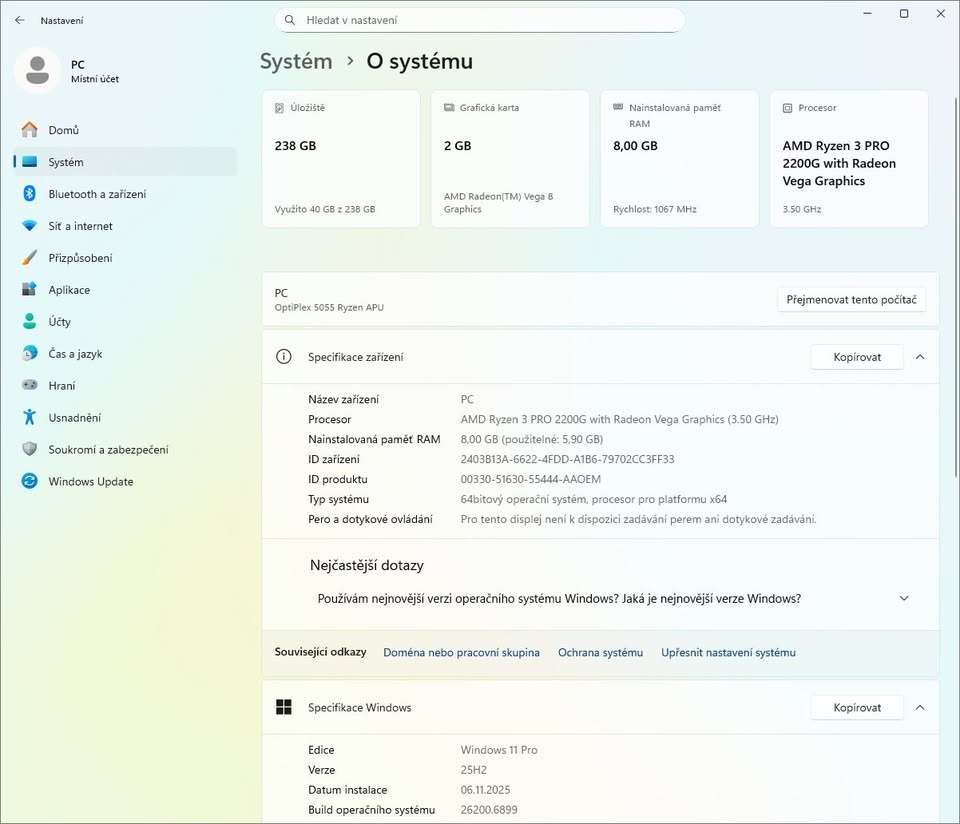The height and width of the screenshot is (824, 960).
Task: Click the Hledat v nastavení search field
Action: (x=480, y=20)
